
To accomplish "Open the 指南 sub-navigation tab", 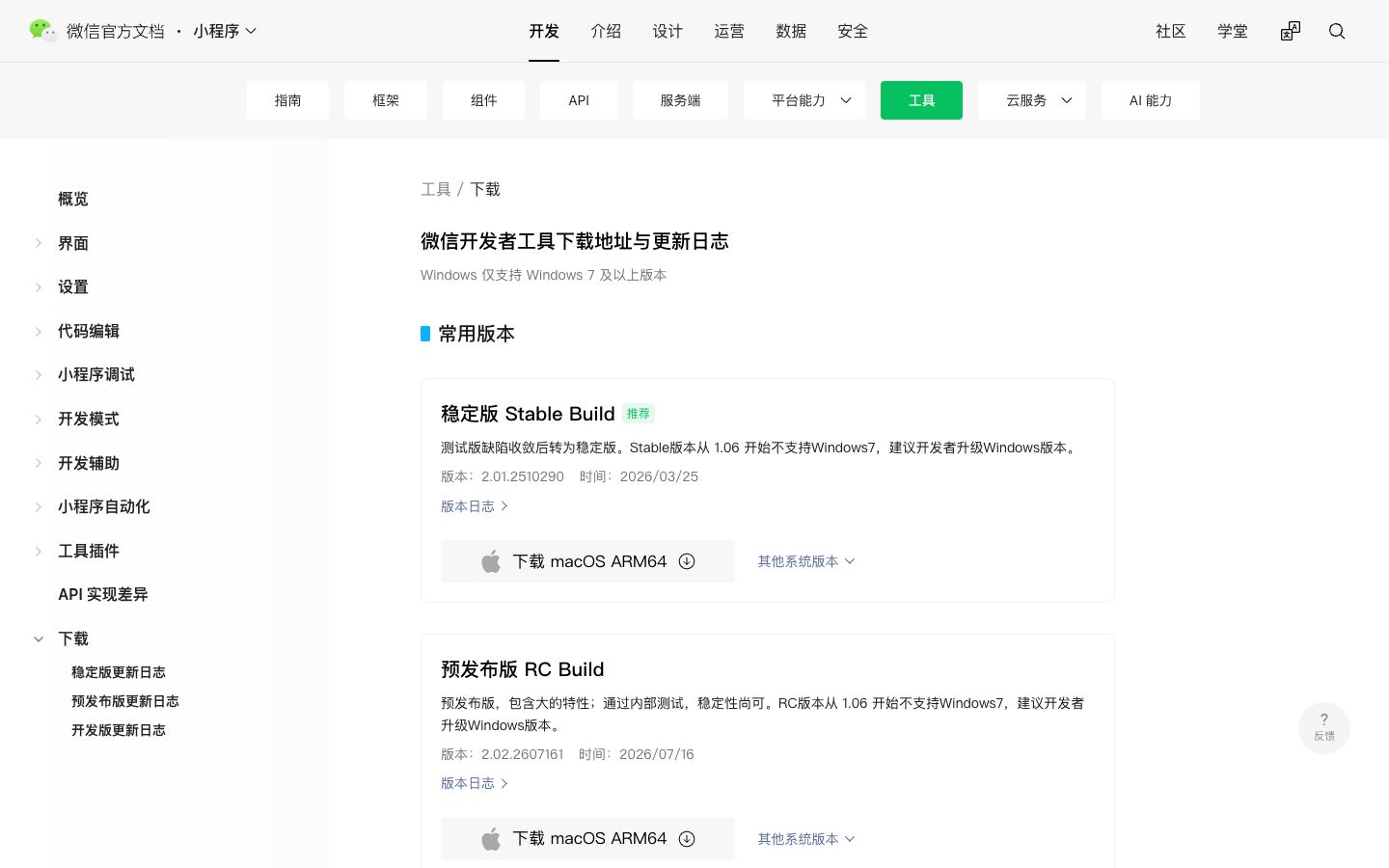I will (x=287, y=100).
